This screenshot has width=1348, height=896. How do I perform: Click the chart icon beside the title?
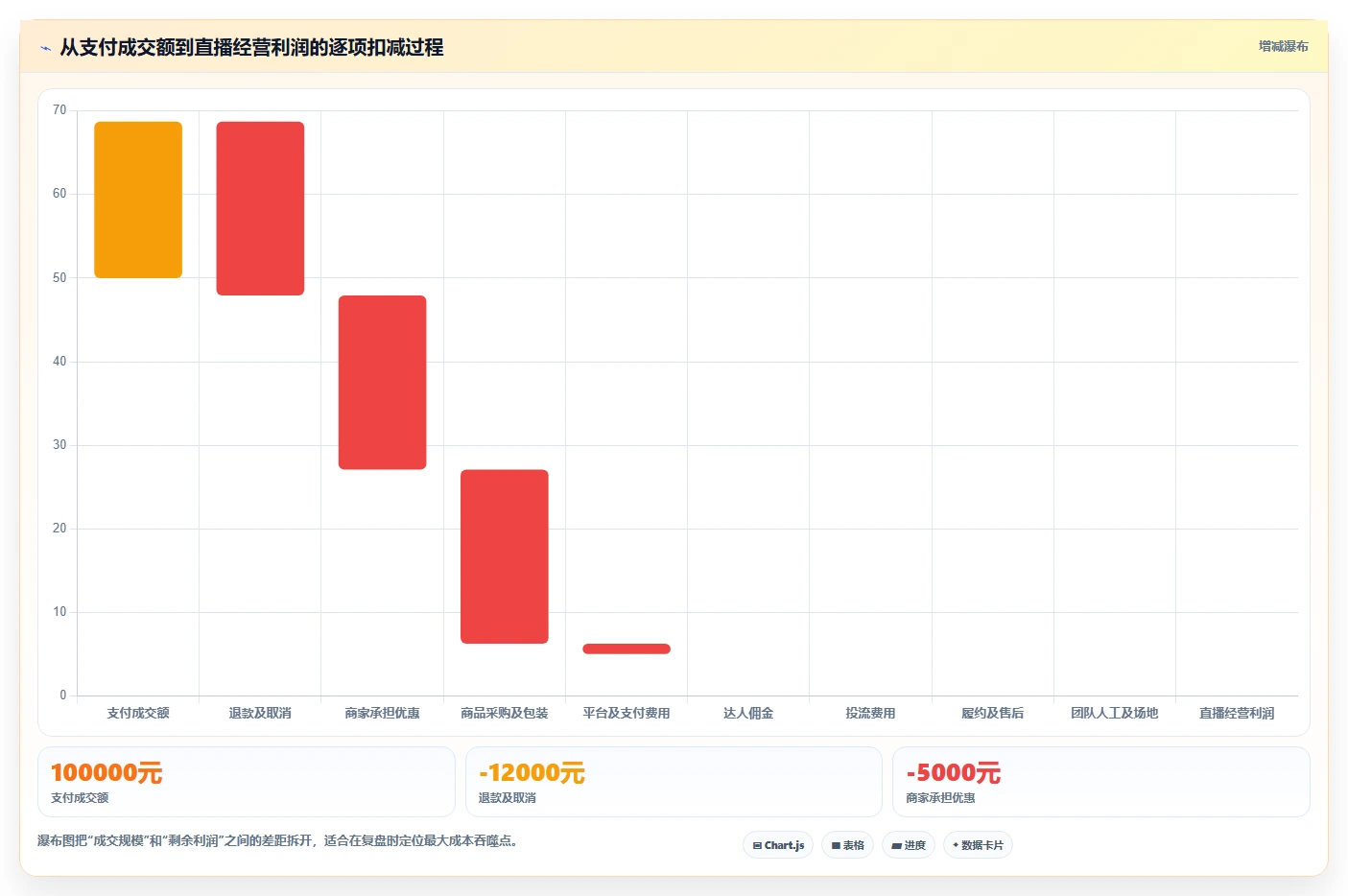click(x=45, y=48)
